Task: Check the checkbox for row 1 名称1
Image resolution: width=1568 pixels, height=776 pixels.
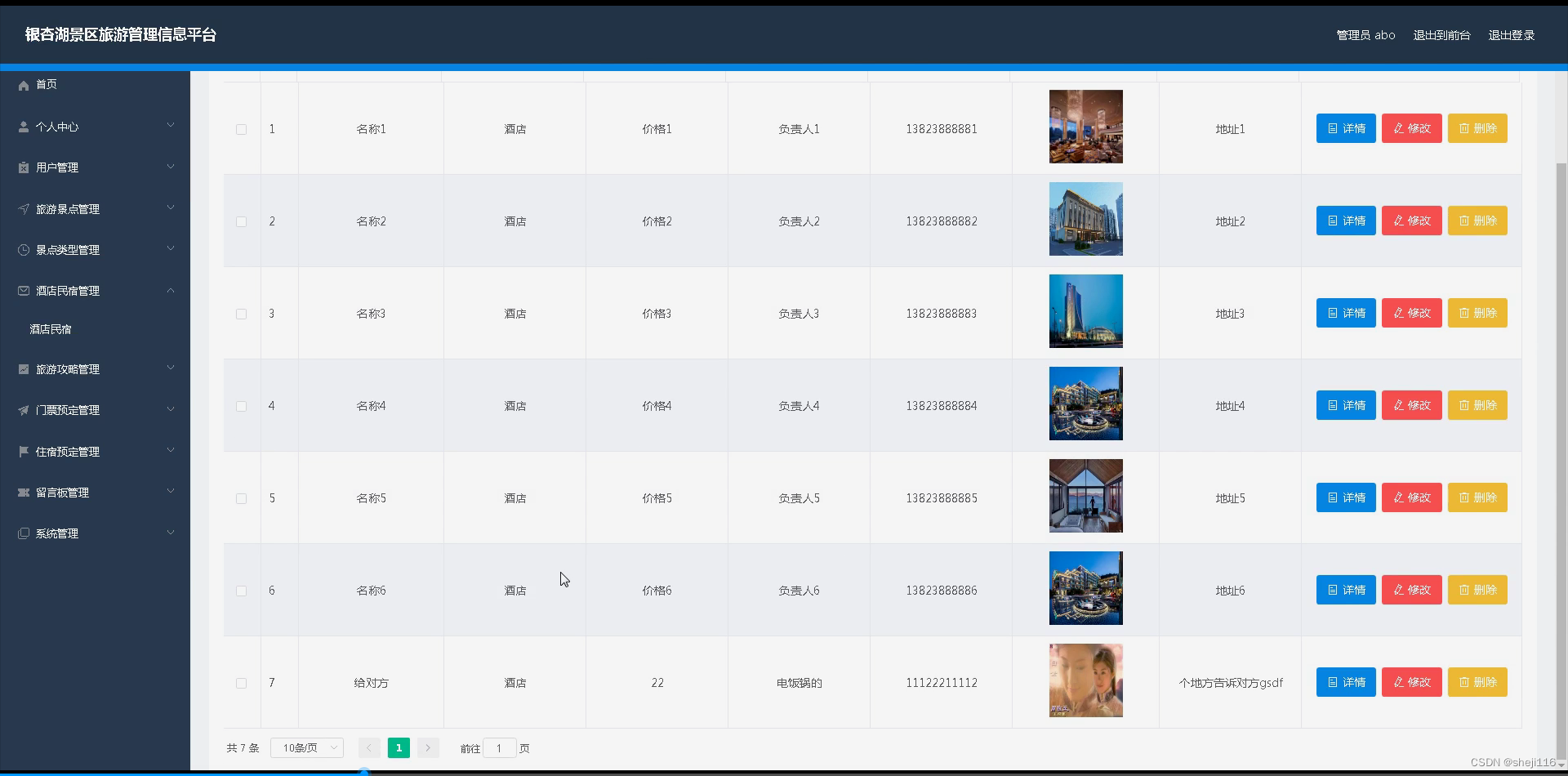Action: click(x=241, y=128)
